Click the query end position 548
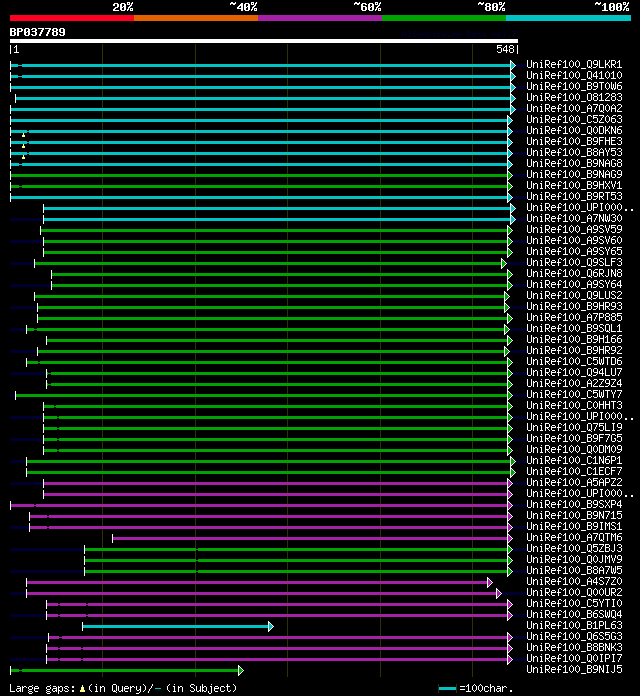This screenshot has width=640, height=696. tap(505, 49)
